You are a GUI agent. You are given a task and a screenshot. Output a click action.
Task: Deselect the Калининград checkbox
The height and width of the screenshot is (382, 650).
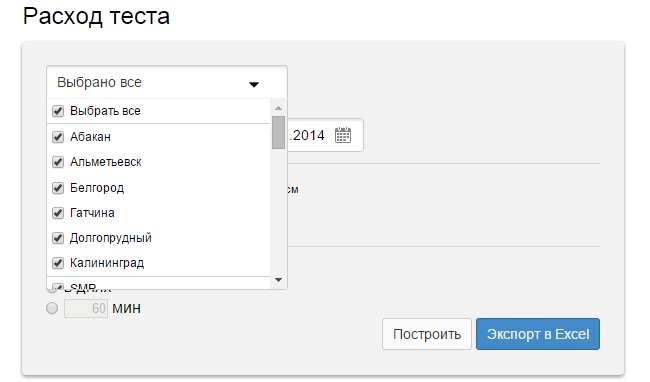click(x=58, y=263)
